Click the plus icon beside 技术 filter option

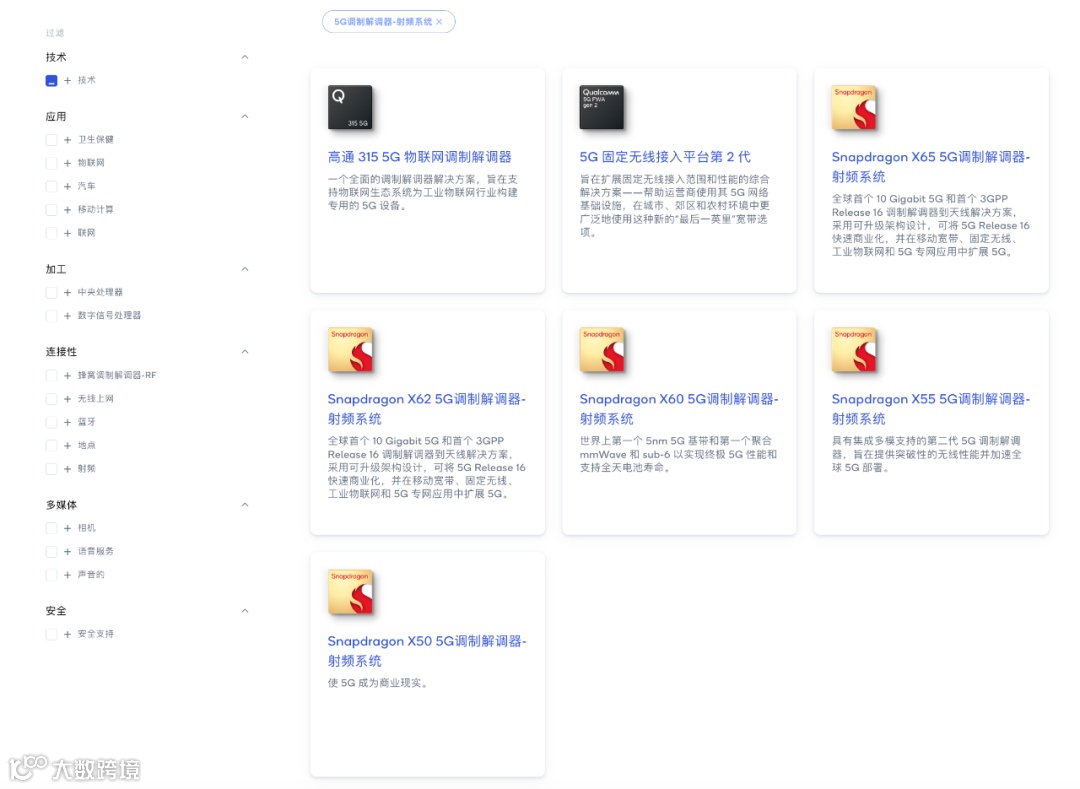[68, 81]
